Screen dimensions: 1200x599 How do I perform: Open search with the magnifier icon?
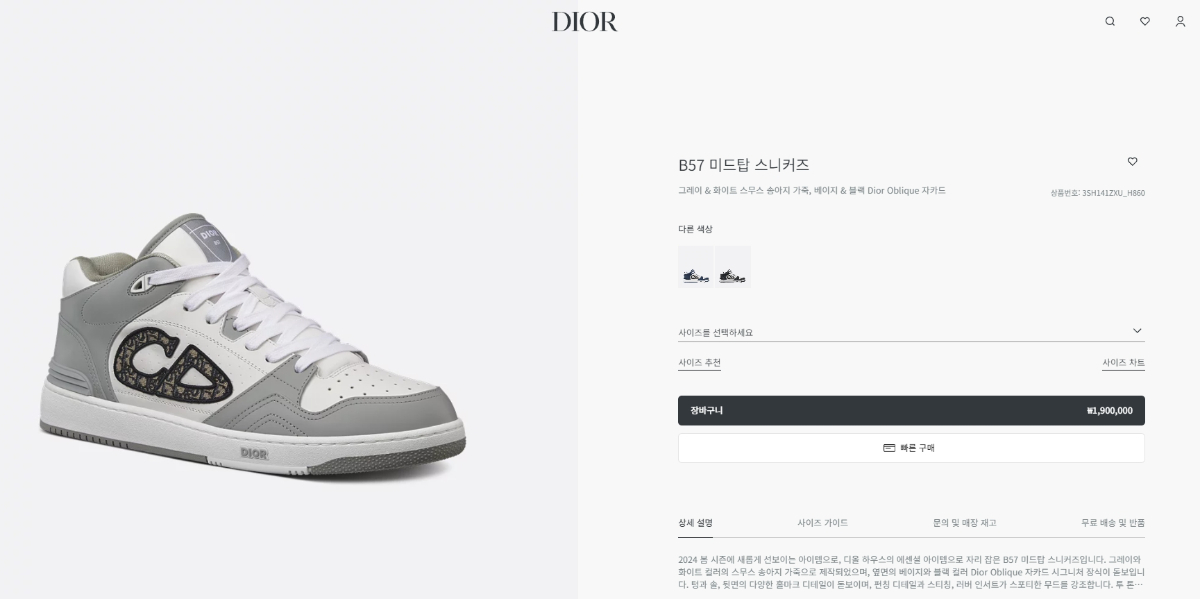(1110, 21)
